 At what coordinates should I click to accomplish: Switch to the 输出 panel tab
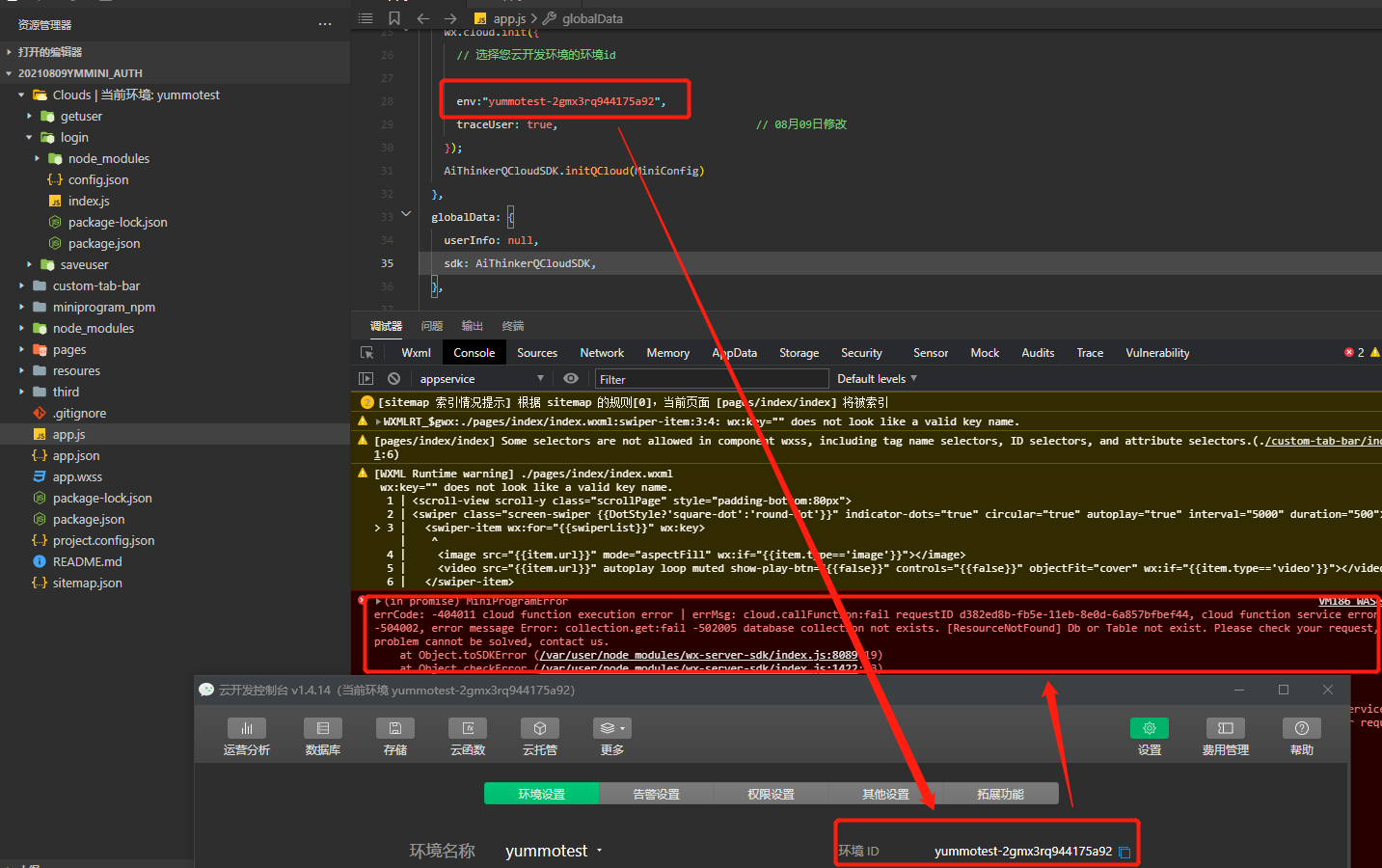point(473,326)
